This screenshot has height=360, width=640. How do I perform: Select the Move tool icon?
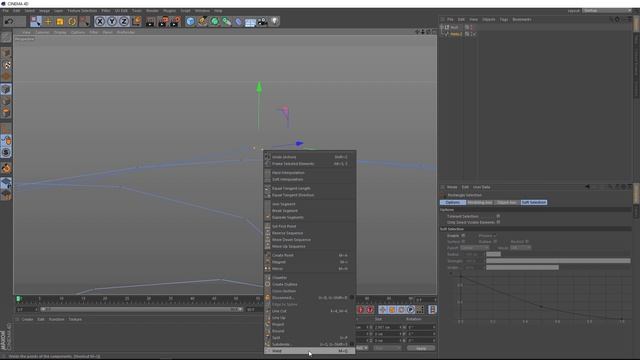pos(48,21)
